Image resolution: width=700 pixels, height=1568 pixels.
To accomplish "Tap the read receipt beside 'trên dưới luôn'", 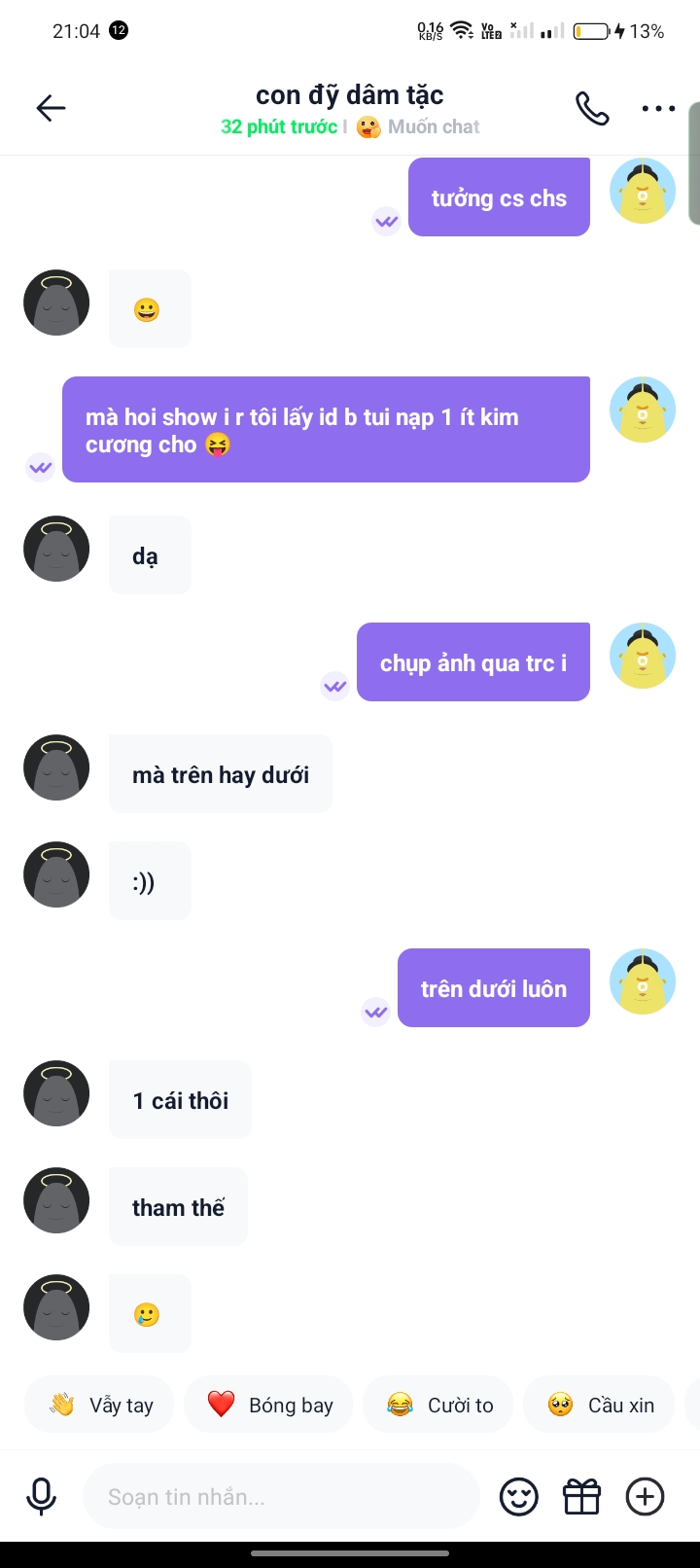I will click(376, 1012).
